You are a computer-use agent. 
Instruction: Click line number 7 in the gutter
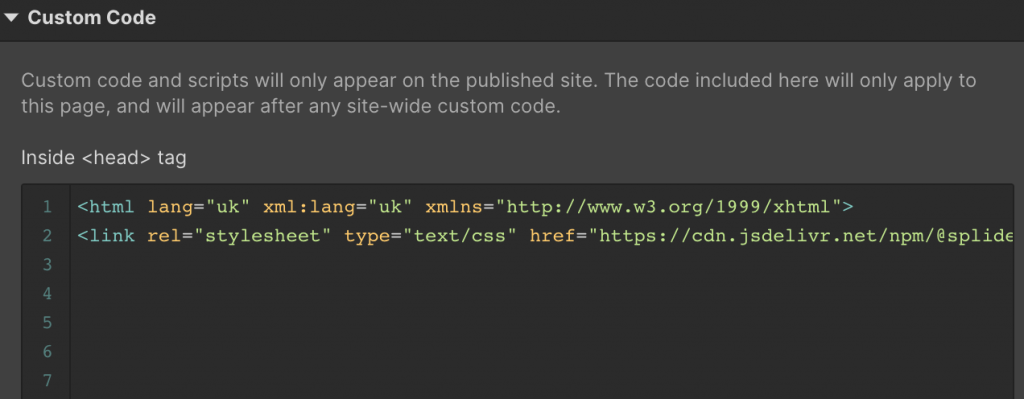tap(47, 380)
